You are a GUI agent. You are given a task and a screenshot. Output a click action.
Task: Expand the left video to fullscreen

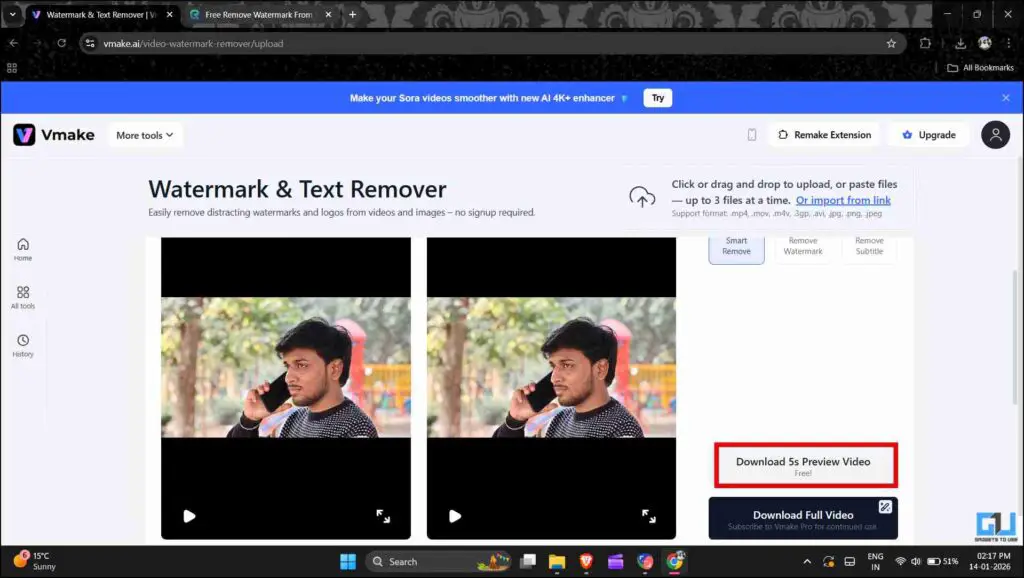(x=383, y=516)
